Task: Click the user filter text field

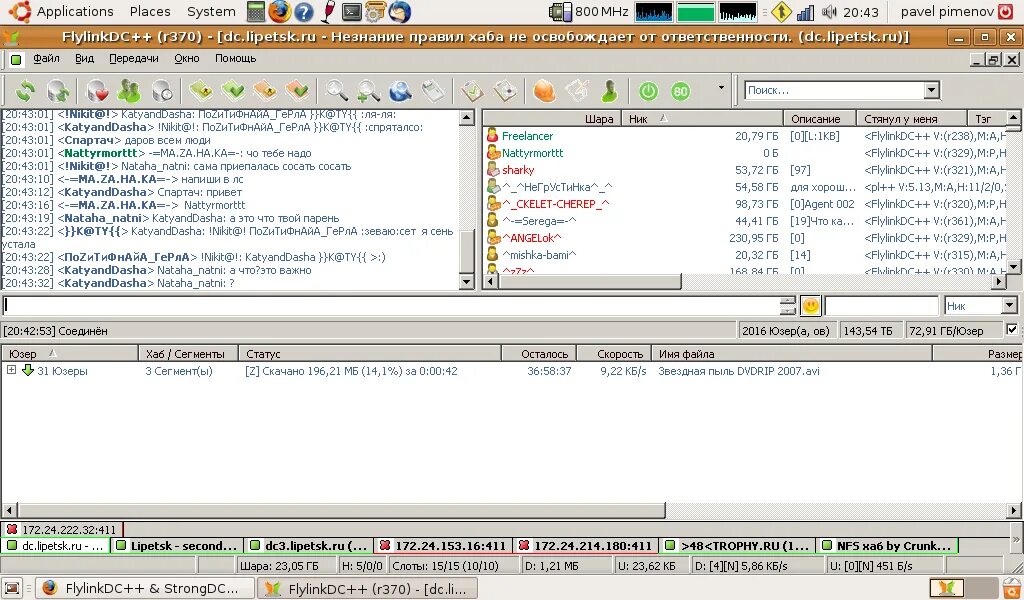Action: click(x=882, y=305)
